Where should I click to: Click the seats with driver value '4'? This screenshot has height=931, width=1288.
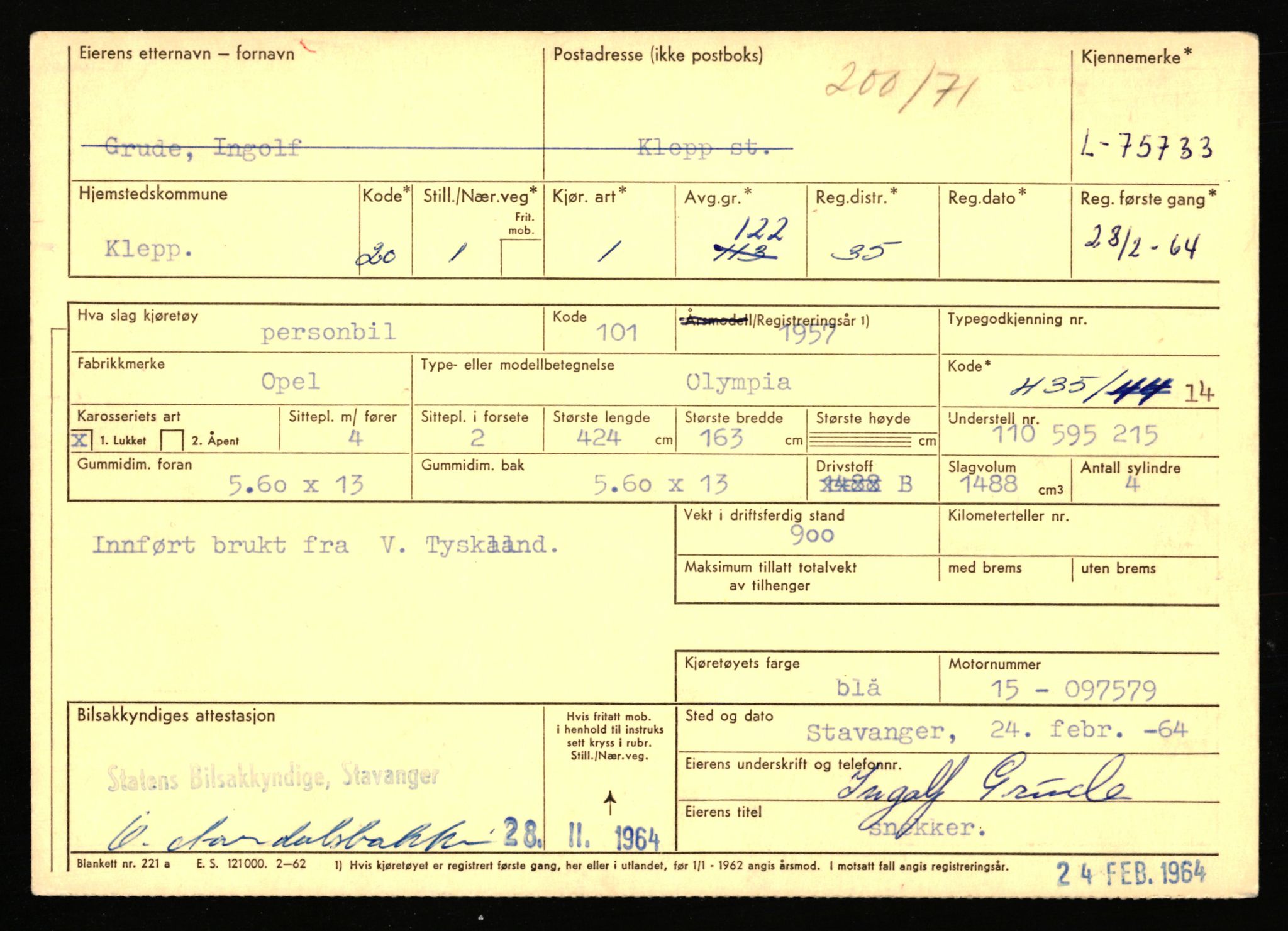tap(355, 438)
